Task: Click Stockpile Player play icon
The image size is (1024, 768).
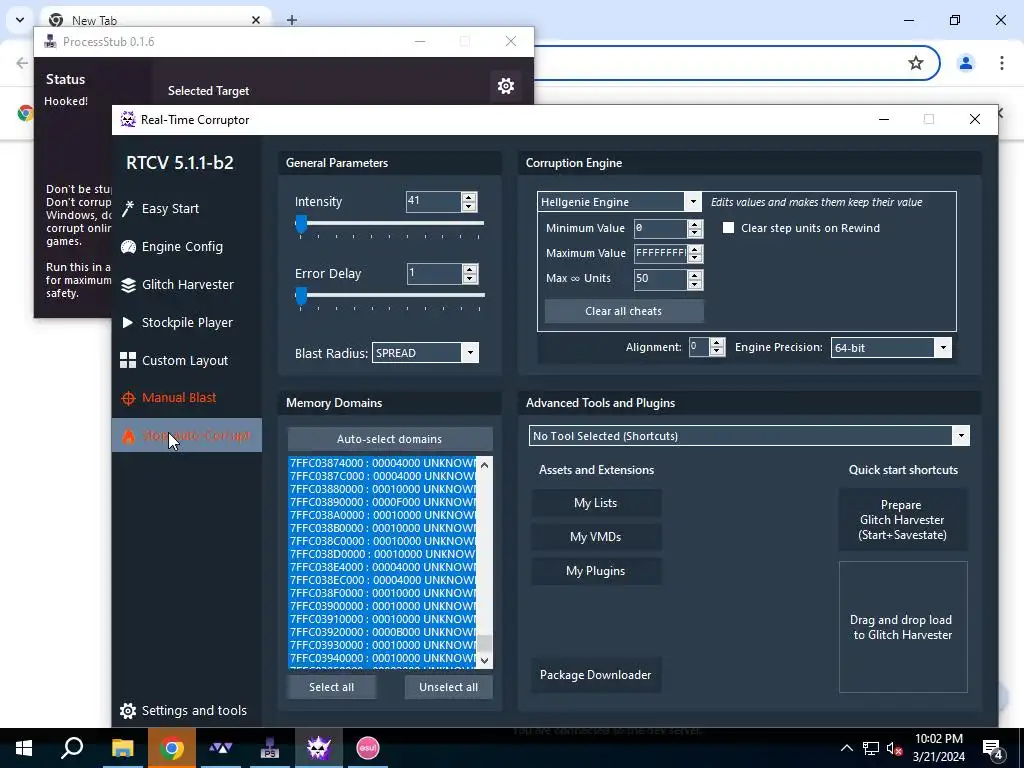Action: [128, 323]
